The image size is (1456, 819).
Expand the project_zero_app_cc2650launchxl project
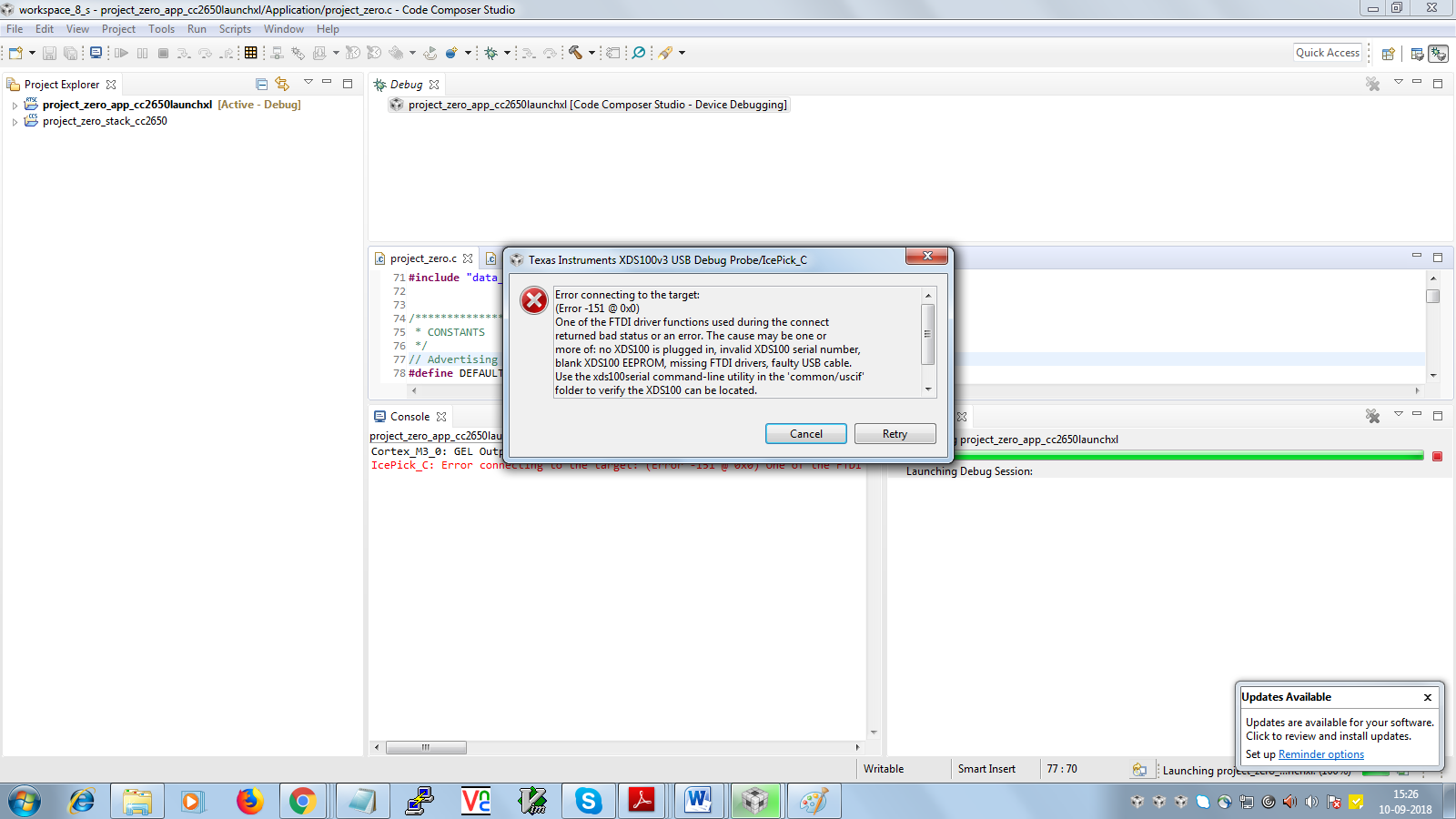coord(15,106)
